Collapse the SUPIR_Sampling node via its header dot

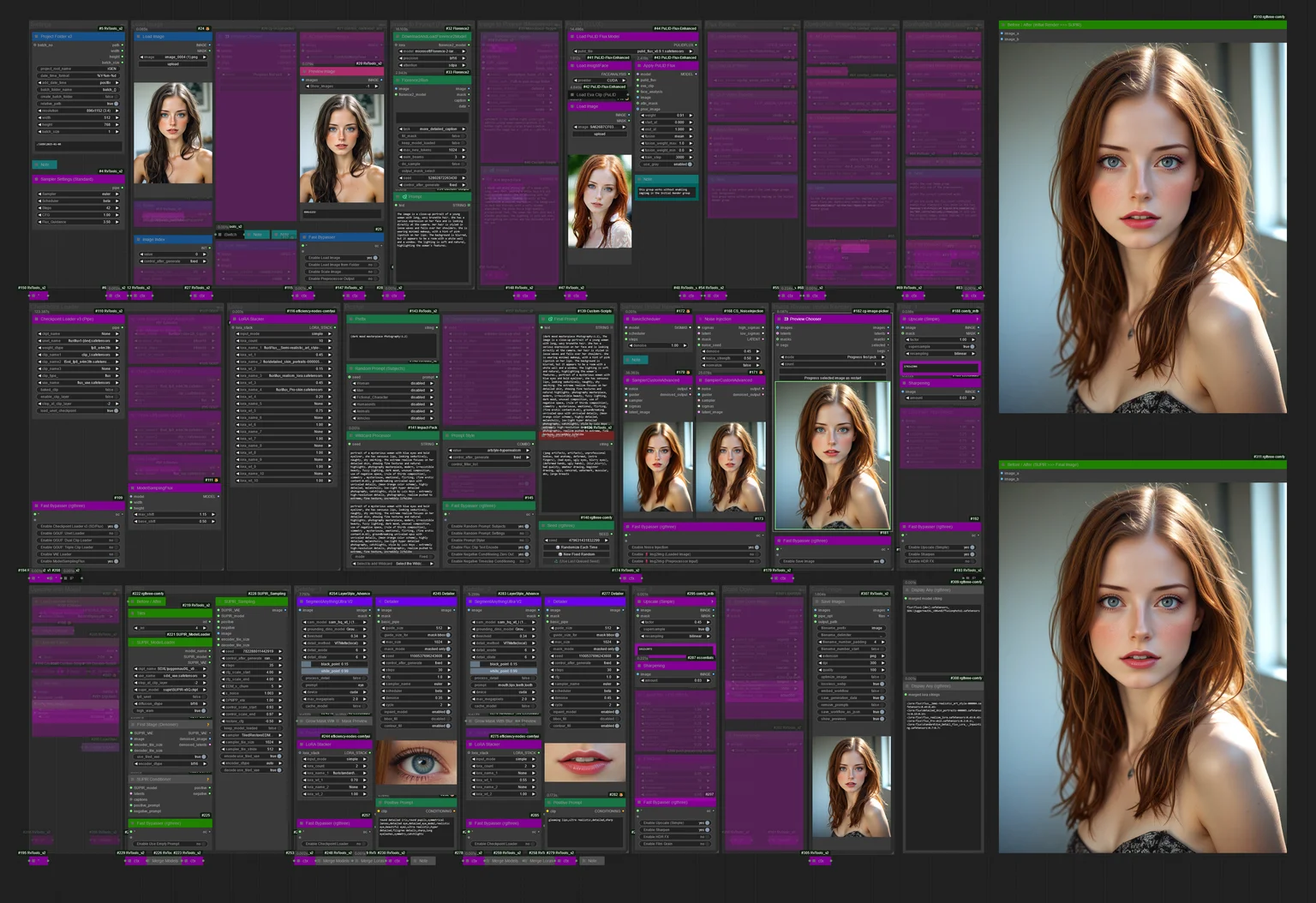(219, 601)
